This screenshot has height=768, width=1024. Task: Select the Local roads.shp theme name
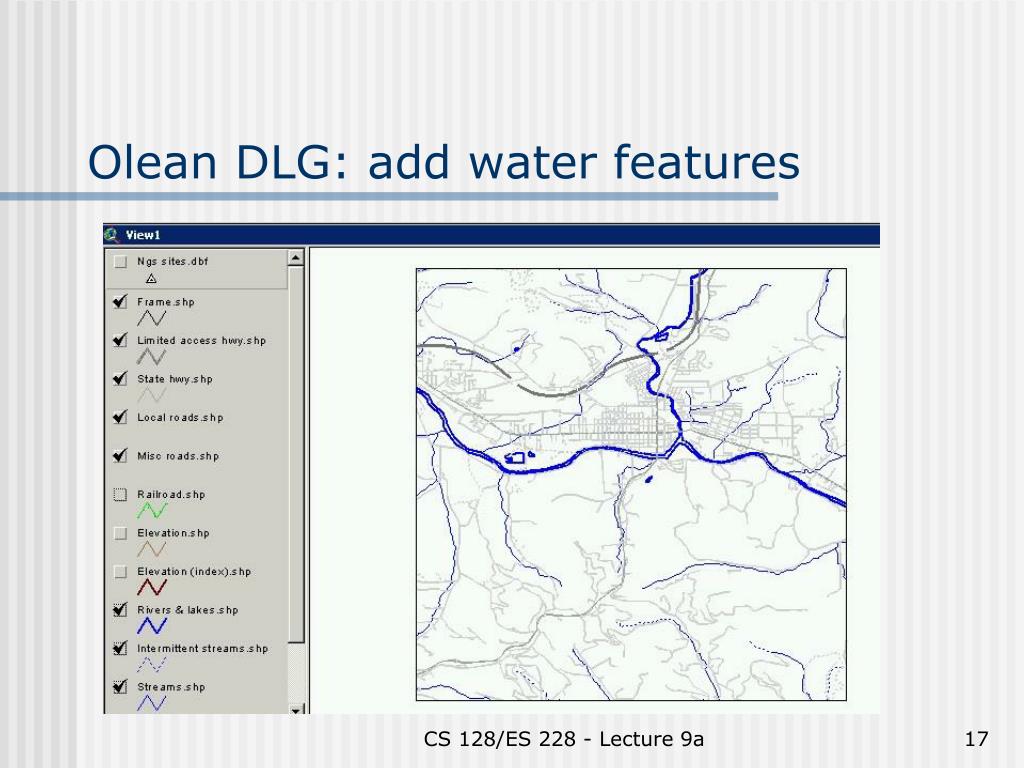tap(180, 417)
